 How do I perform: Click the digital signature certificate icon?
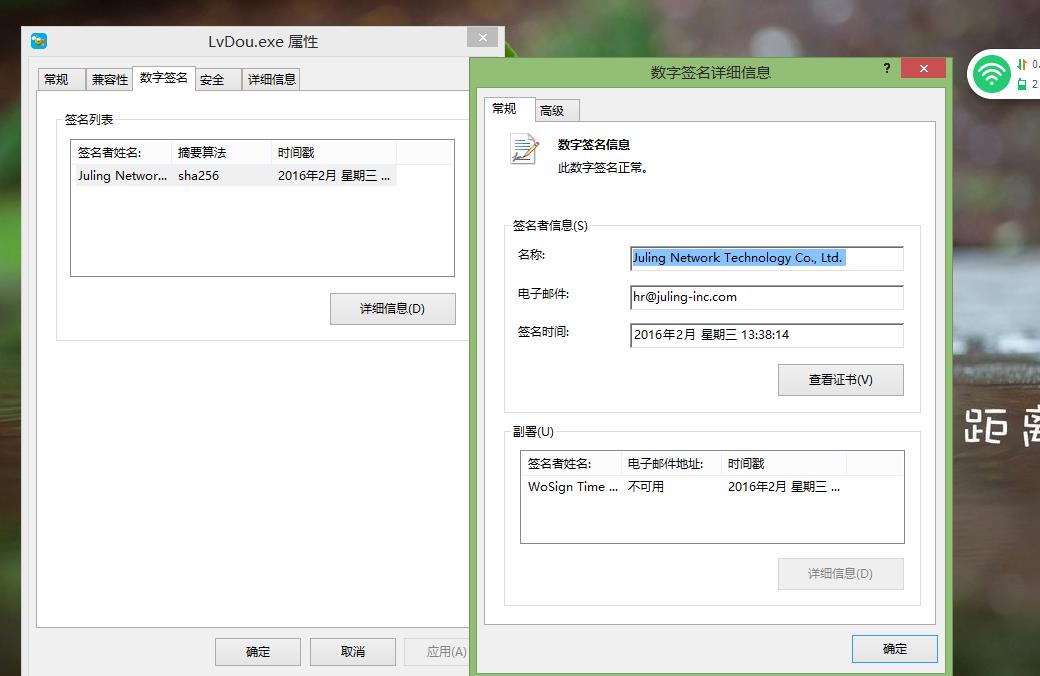tap(524, 149)
